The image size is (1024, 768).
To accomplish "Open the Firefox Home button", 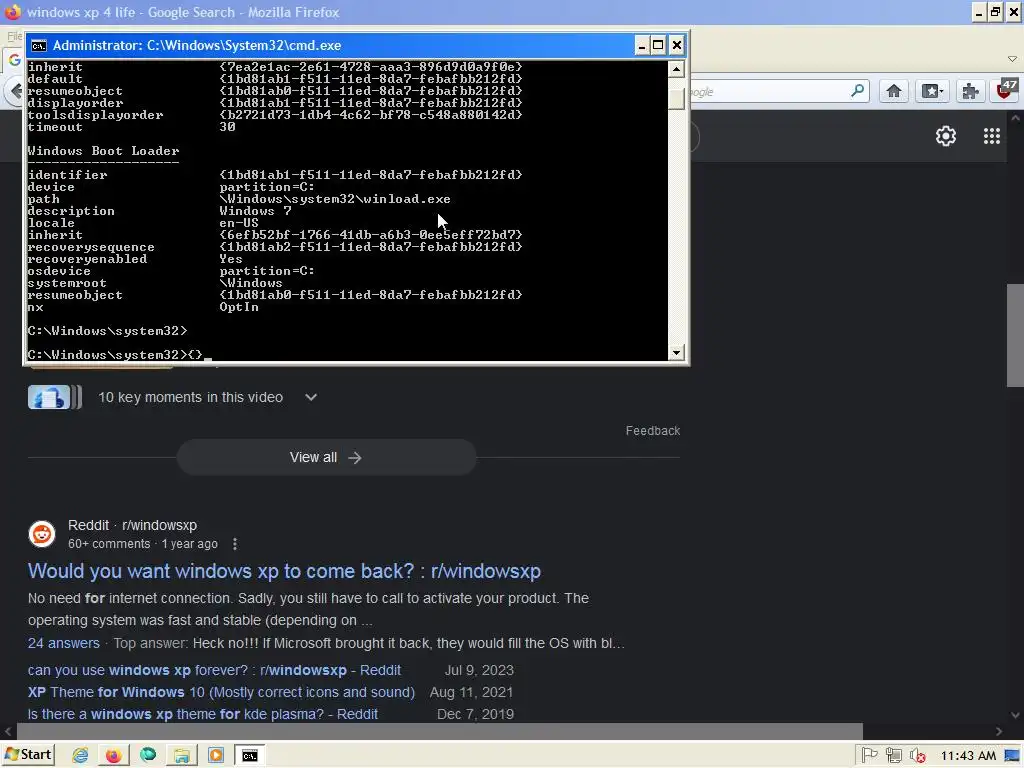I will pos(893,91).
